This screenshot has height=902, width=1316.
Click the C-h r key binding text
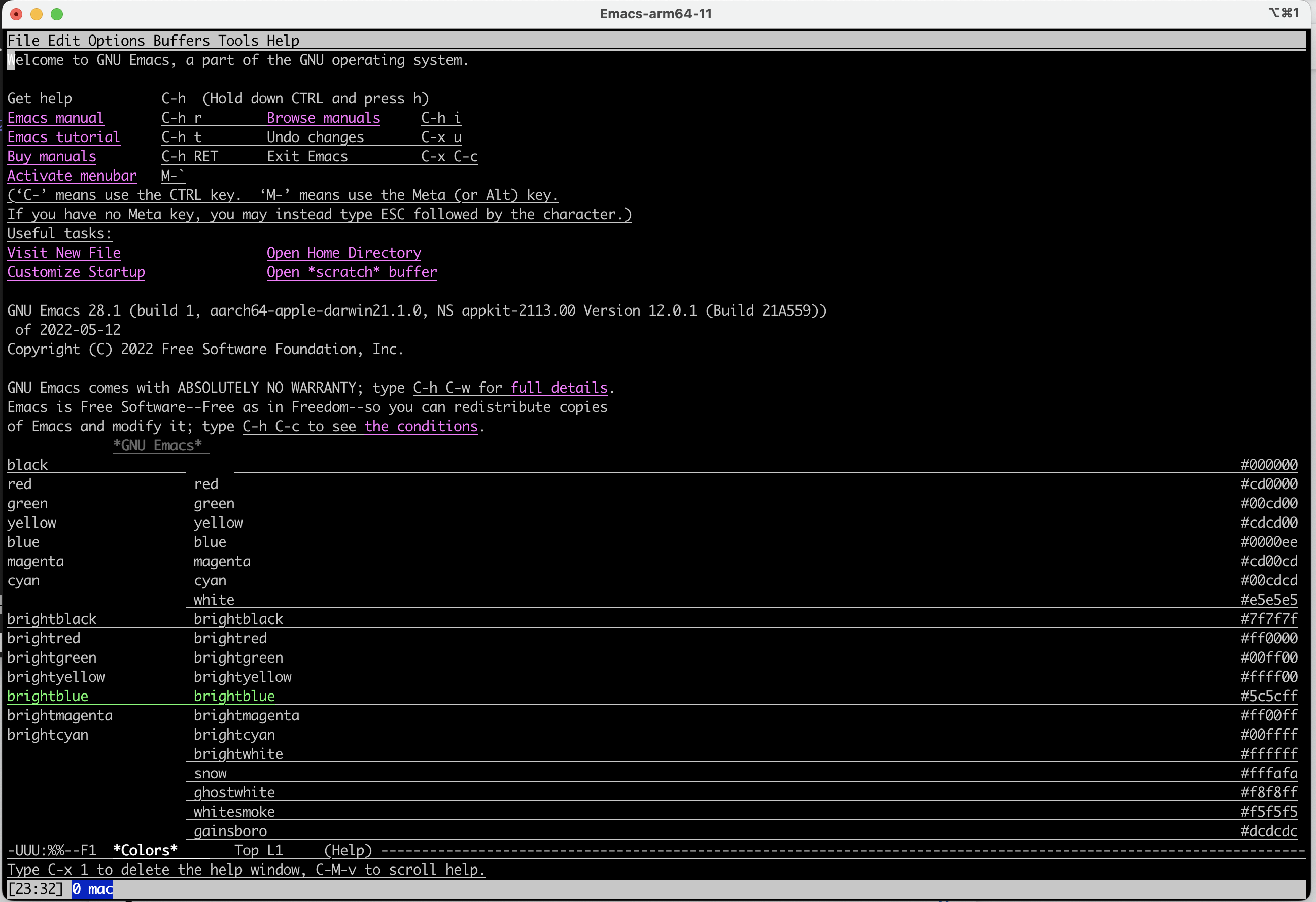click(181, 118)
